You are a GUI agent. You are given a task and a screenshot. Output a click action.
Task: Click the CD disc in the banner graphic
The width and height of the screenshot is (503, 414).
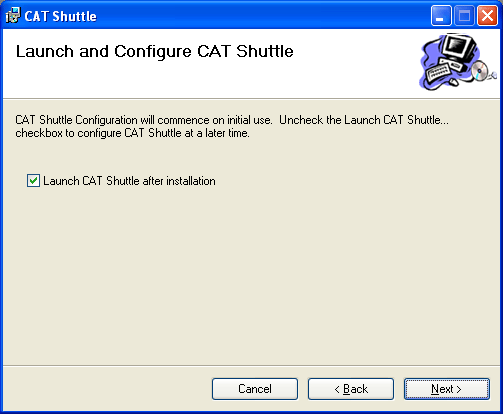480,71
